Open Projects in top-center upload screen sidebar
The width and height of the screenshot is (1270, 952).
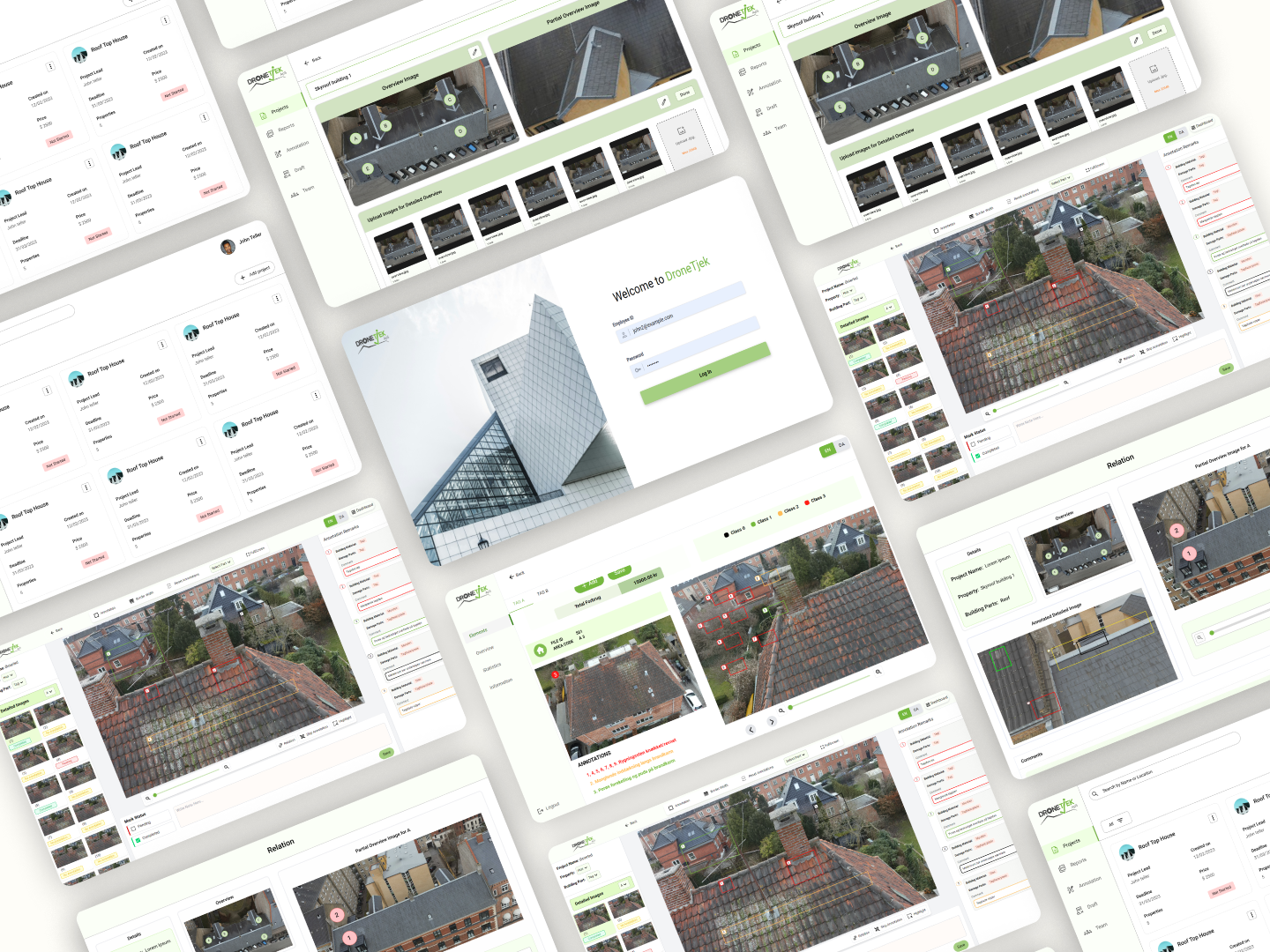(x=277, y=111)
